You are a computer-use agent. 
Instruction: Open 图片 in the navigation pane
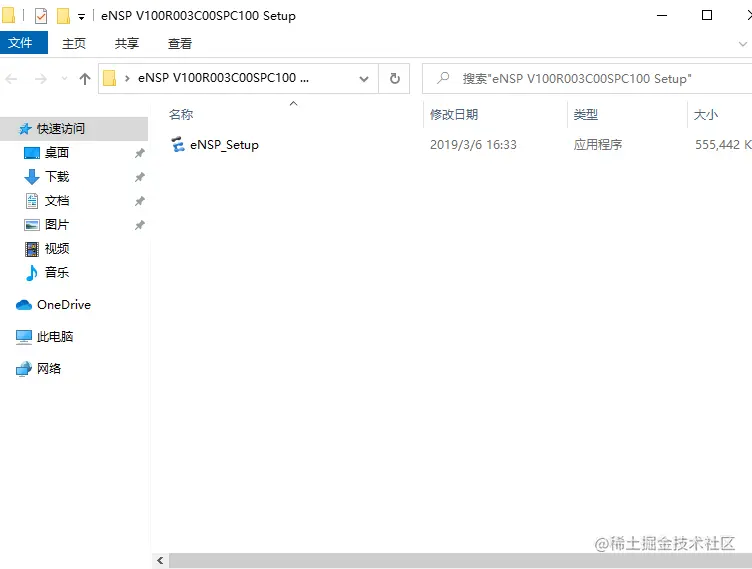(x=57, y=225)
